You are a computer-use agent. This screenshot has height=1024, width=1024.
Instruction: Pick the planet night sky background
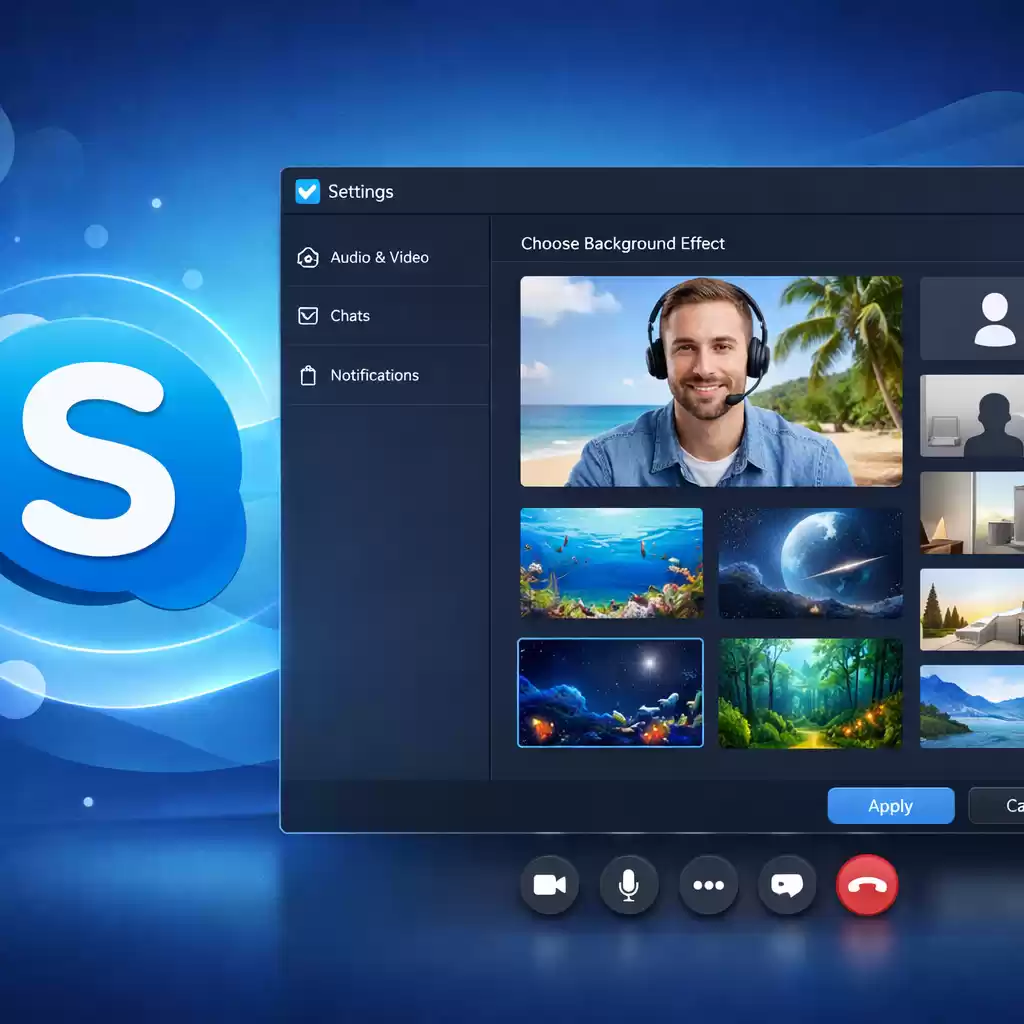tap(810, 563)
